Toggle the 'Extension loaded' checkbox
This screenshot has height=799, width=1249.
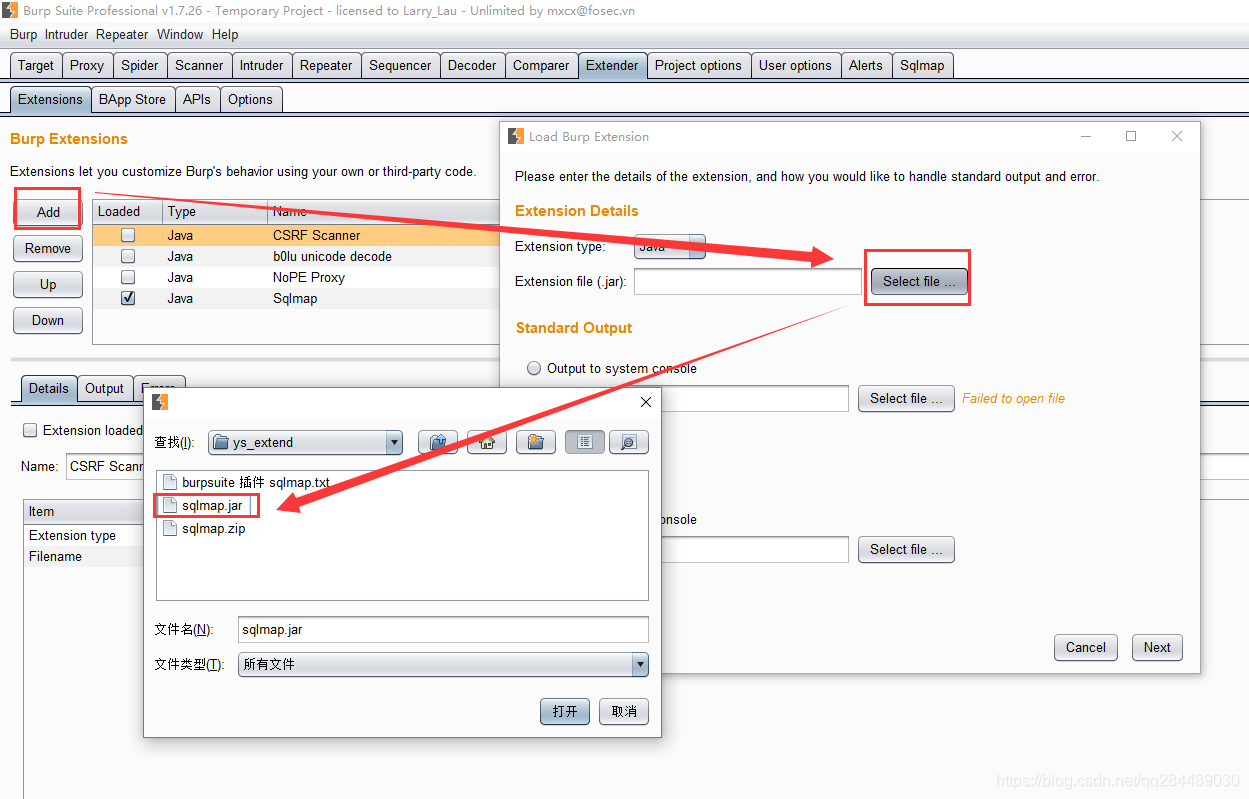pos(31,430)
